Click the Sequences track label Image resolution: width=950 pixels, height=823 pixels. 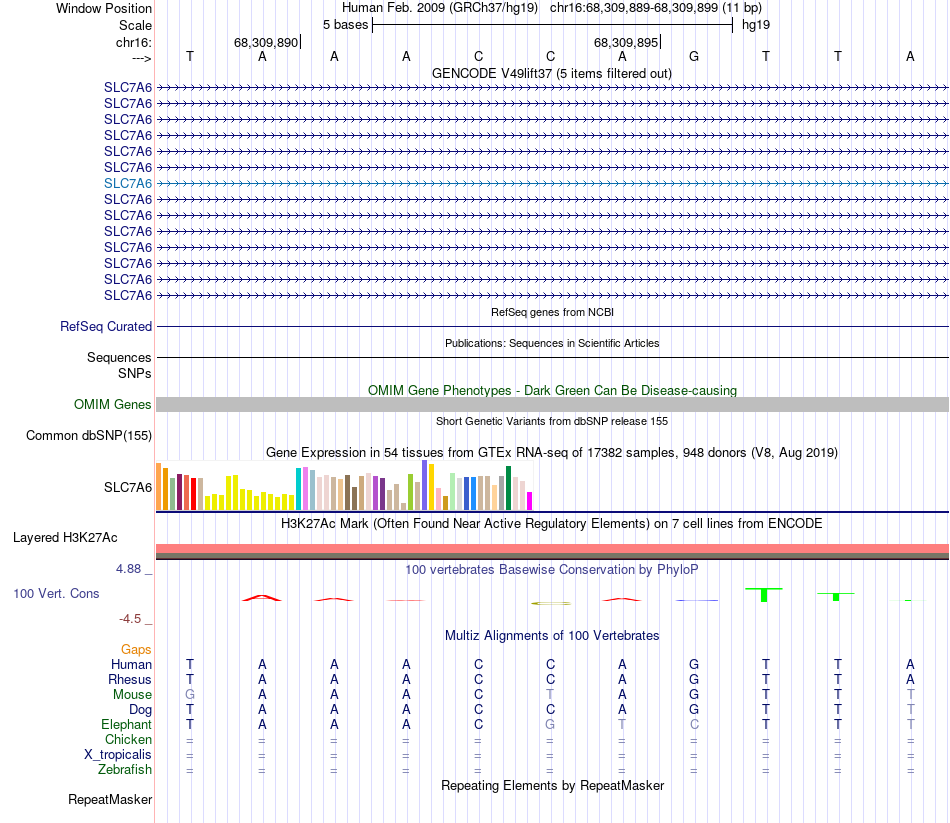119,357
